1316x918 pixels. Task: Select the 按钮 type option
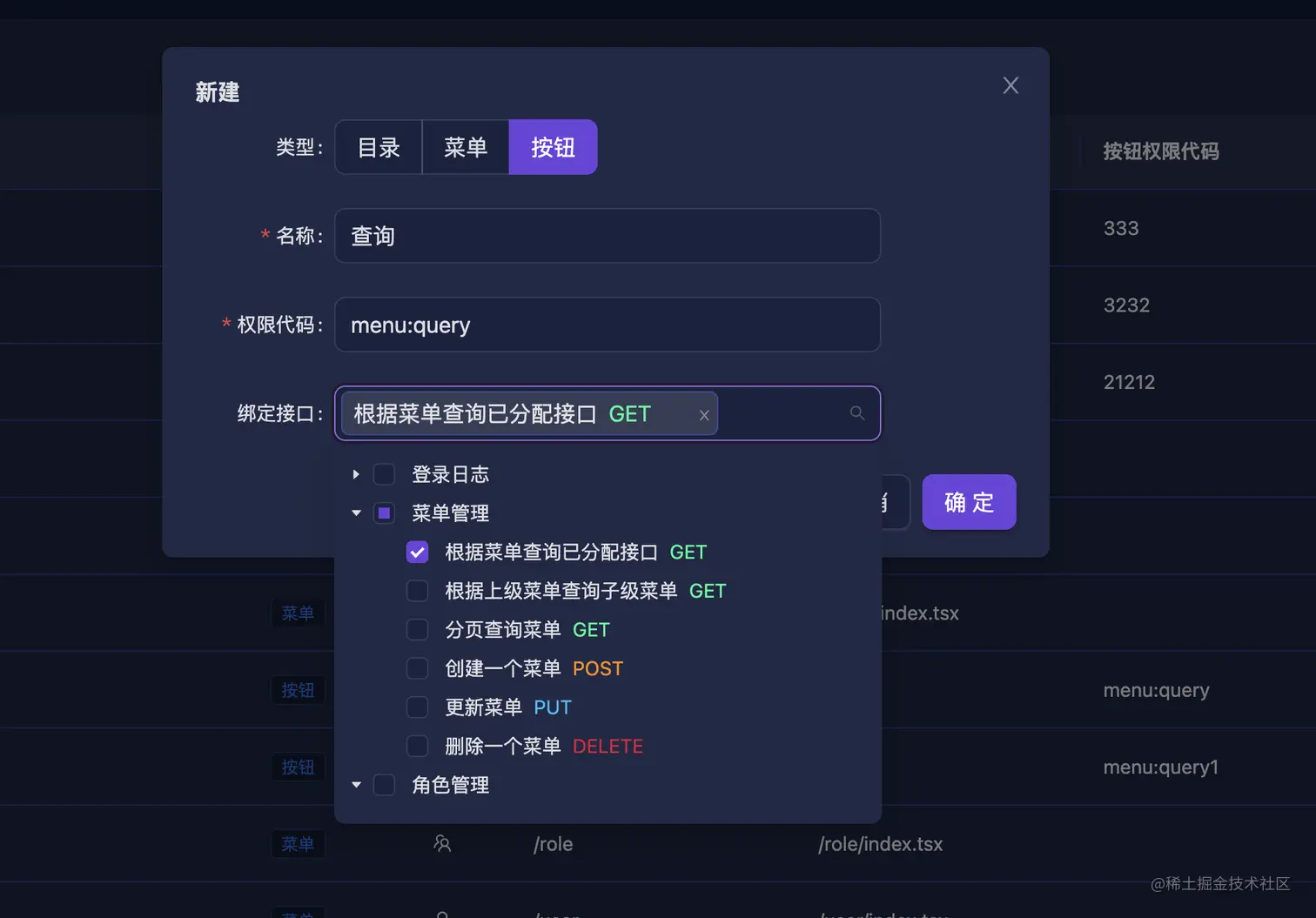tap(553, 147)
